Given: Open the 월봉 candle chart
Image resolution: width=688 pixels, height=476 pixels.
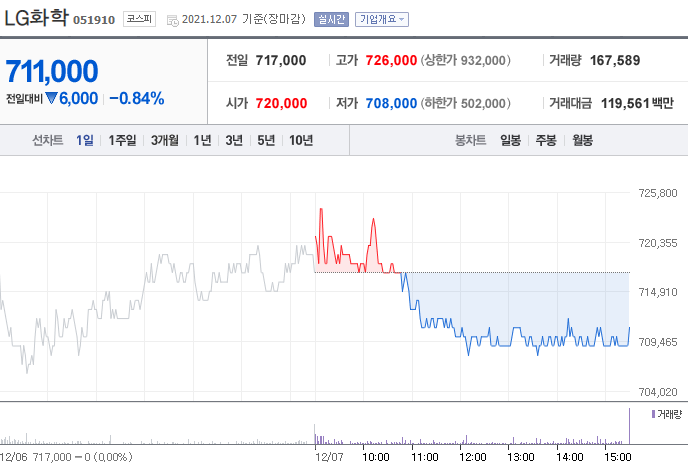Looking at the screenshot, I should point(582,140).
